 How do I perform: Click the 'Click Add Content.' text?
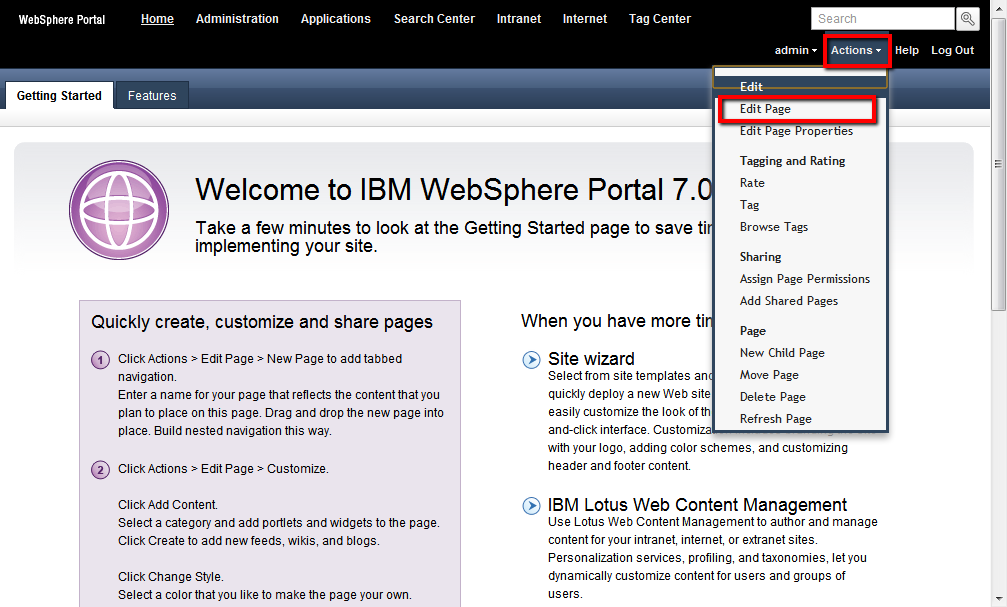pyautogui.click(x=168, y=505)
